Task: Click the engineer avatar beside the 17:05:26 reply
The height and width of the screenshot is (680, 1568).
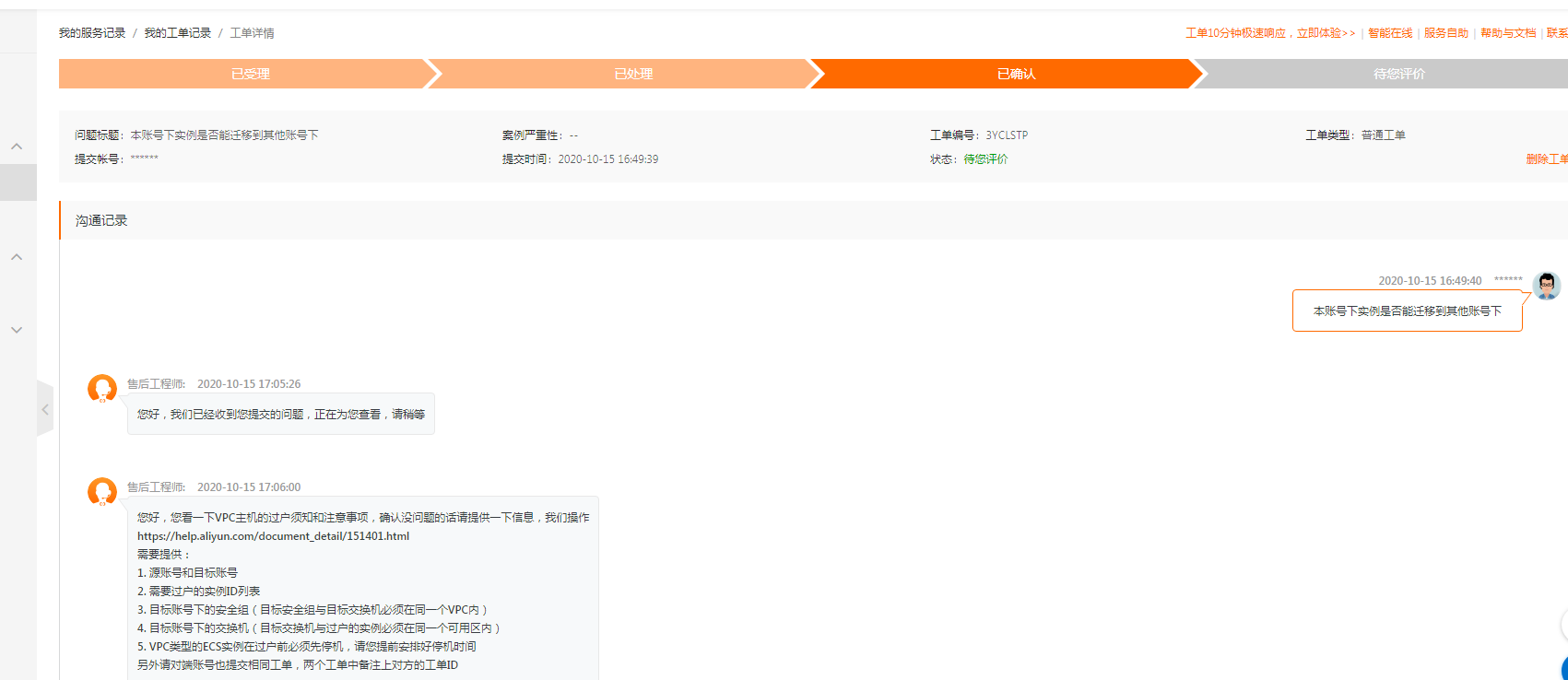Action: (x=101, y=389)
